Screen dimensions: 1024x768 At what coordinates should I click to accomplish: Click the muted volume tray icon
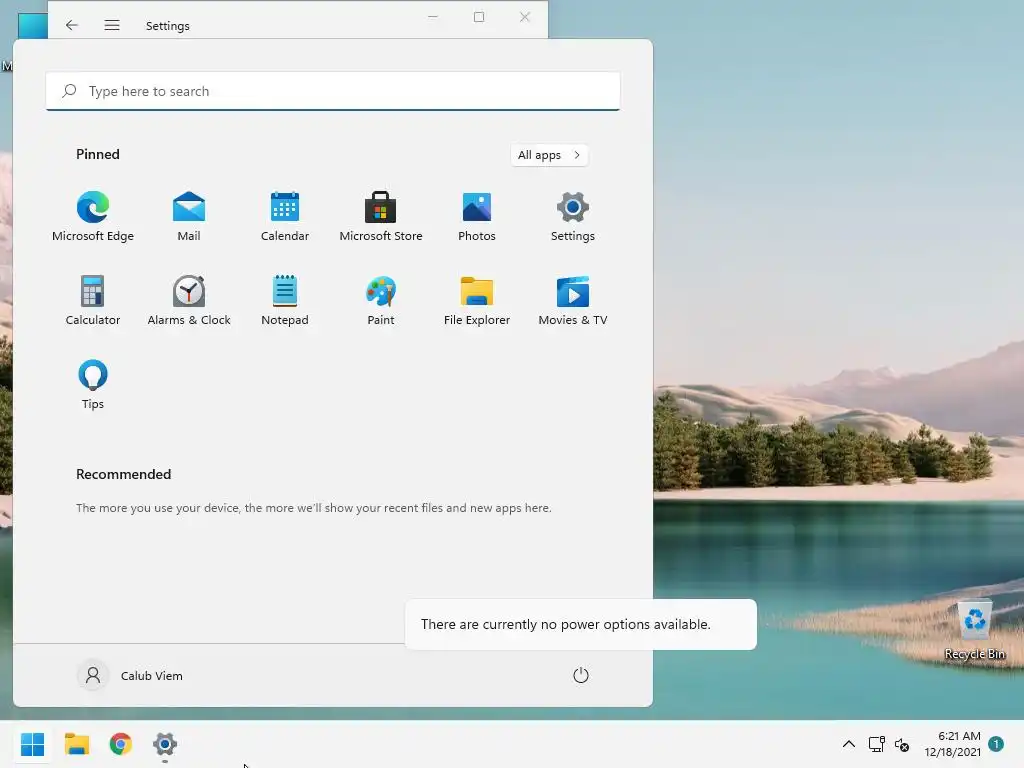902,744
